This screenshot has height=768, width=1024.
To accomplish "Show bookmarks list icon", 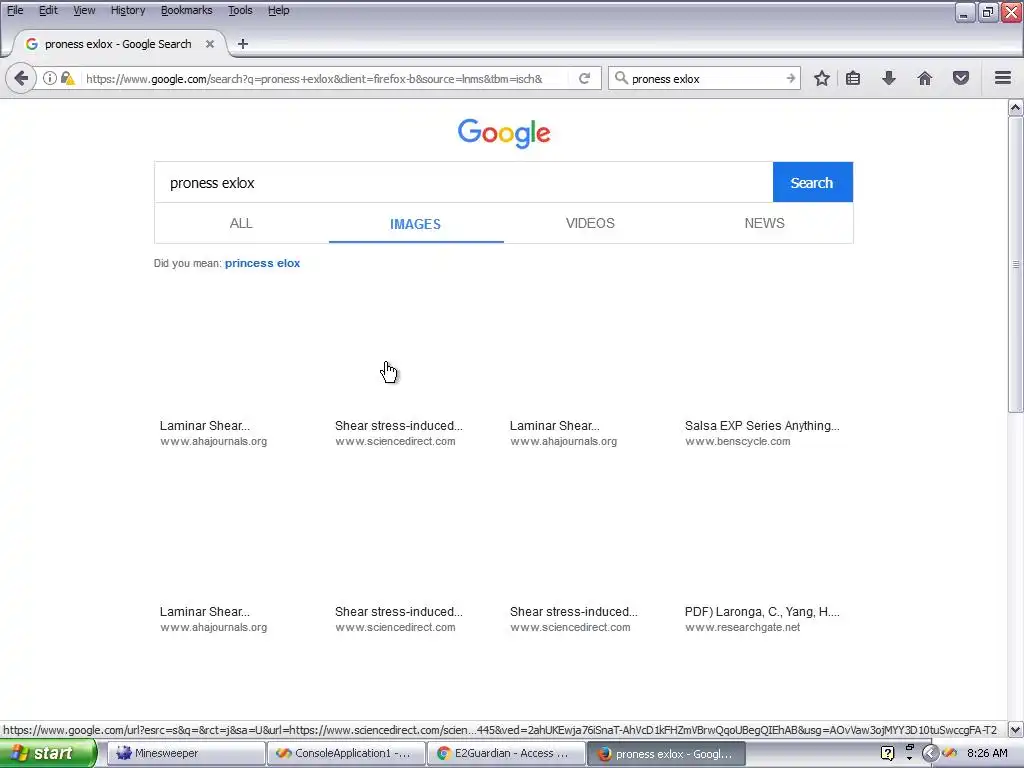I will [x=853, y=78].
